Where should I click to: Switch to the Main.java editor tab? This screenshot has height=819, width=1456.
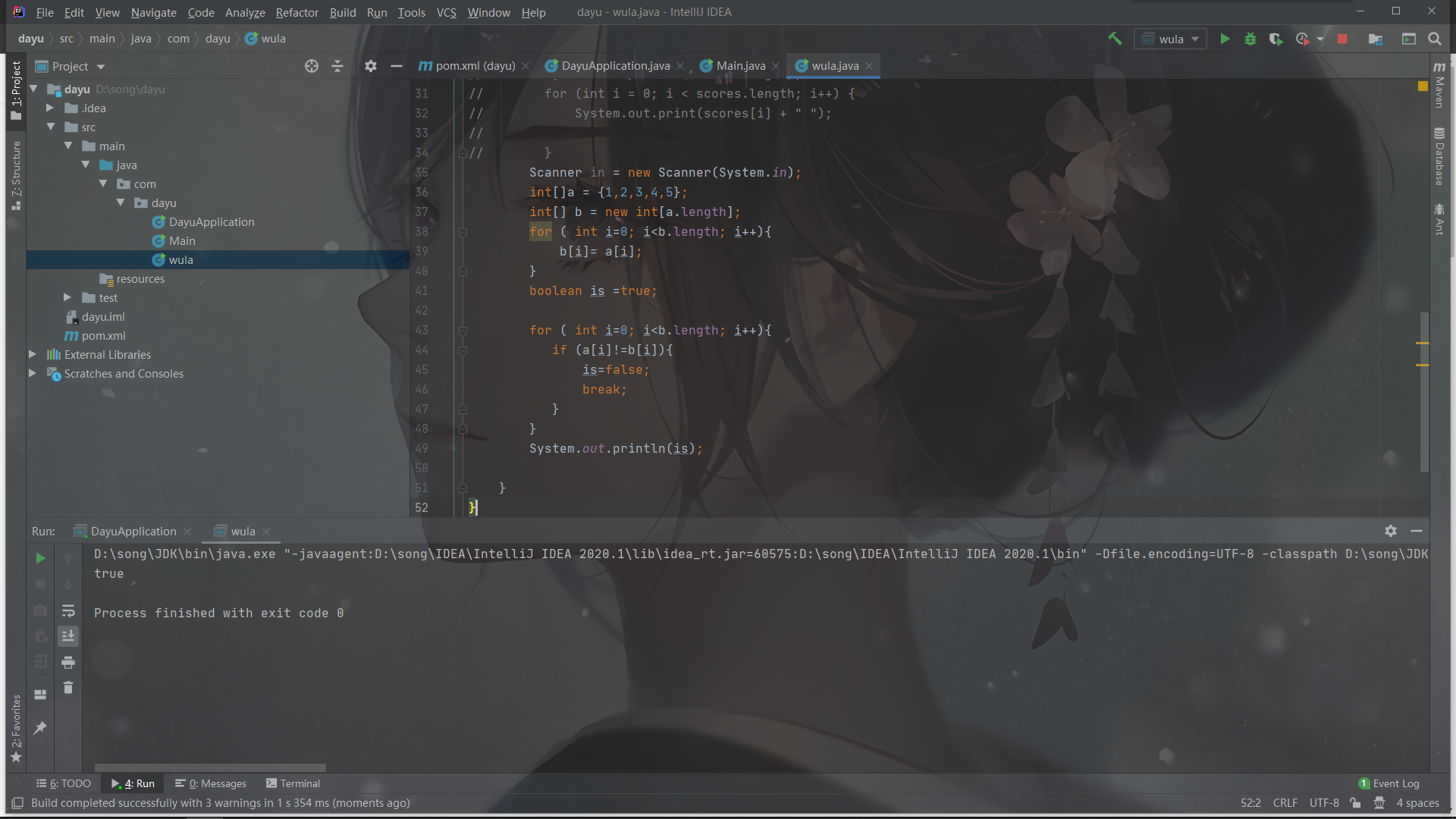click(x=740, y=66)
